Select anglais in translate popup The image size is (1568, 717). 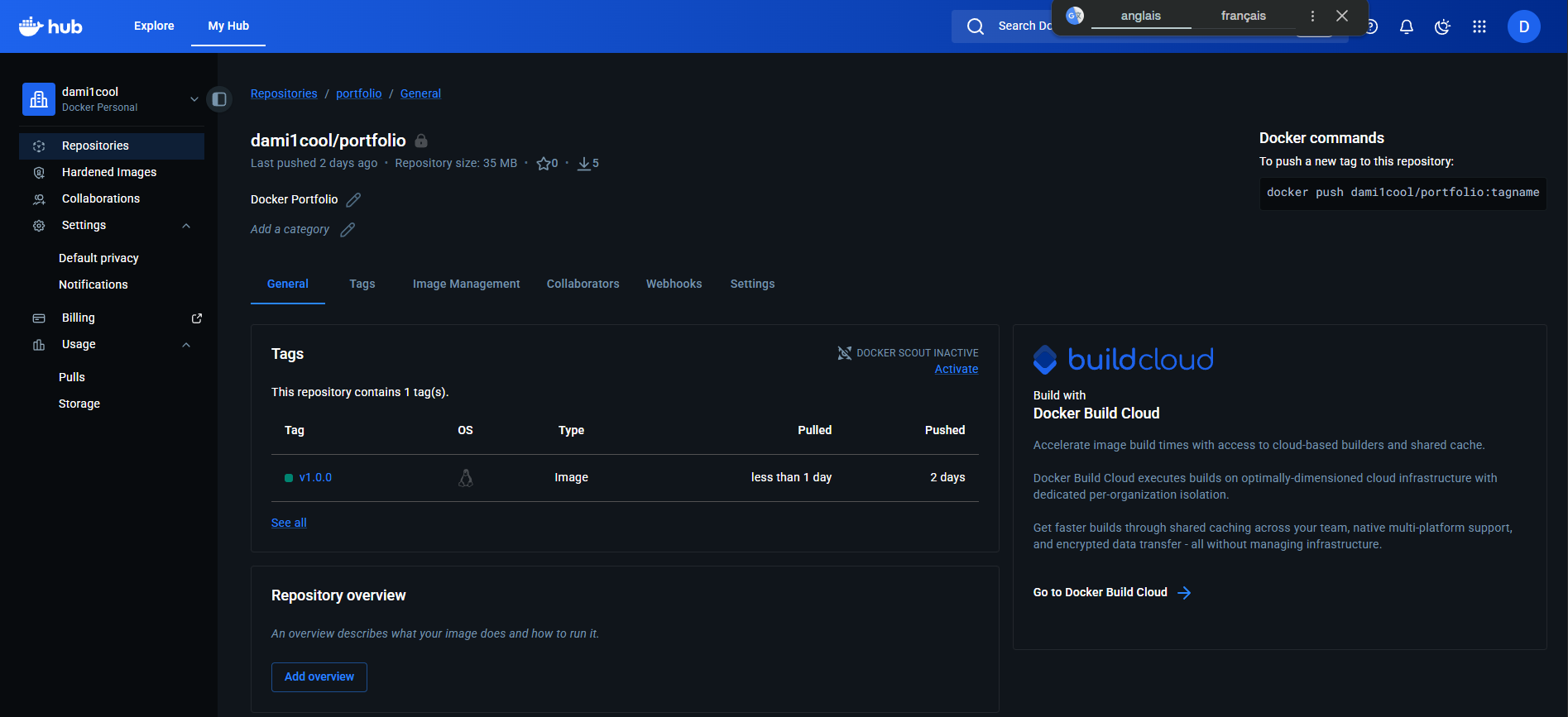tap(1141, 17)
